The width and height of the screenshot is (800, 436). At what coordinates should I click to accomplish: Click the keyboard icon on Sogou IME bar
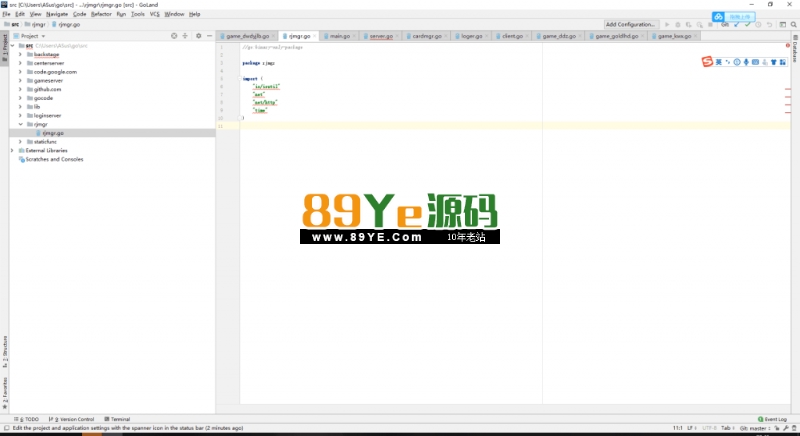(x=755, y=62)
